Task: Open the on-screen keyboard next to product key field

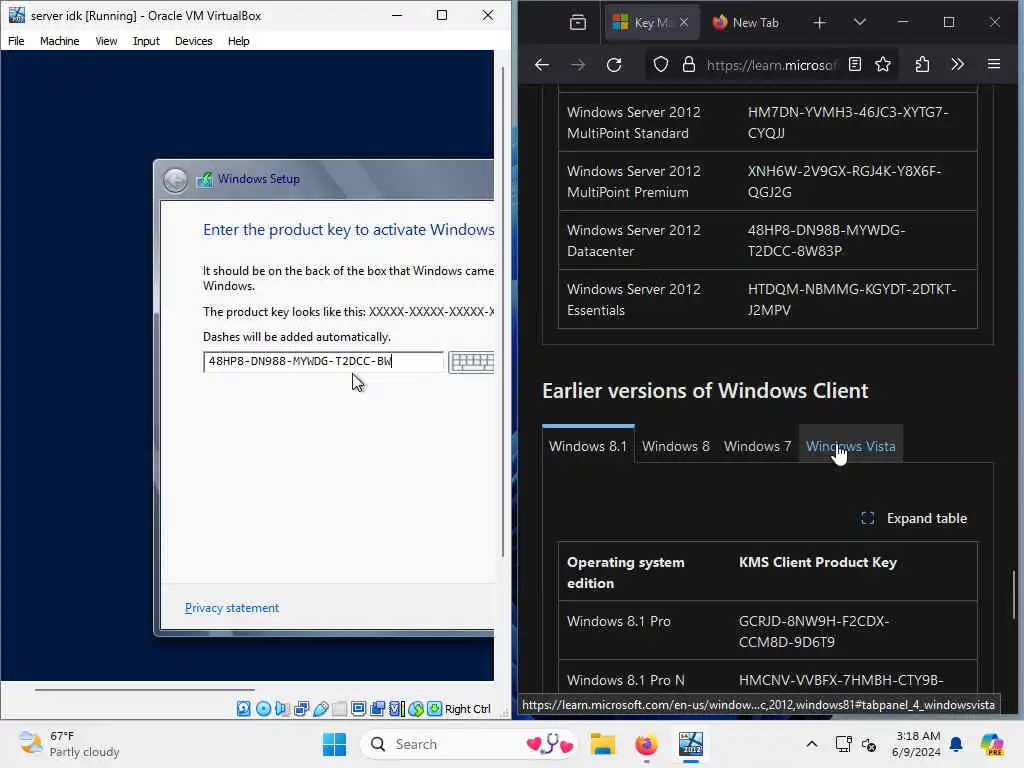Action: tap(472, 362)
